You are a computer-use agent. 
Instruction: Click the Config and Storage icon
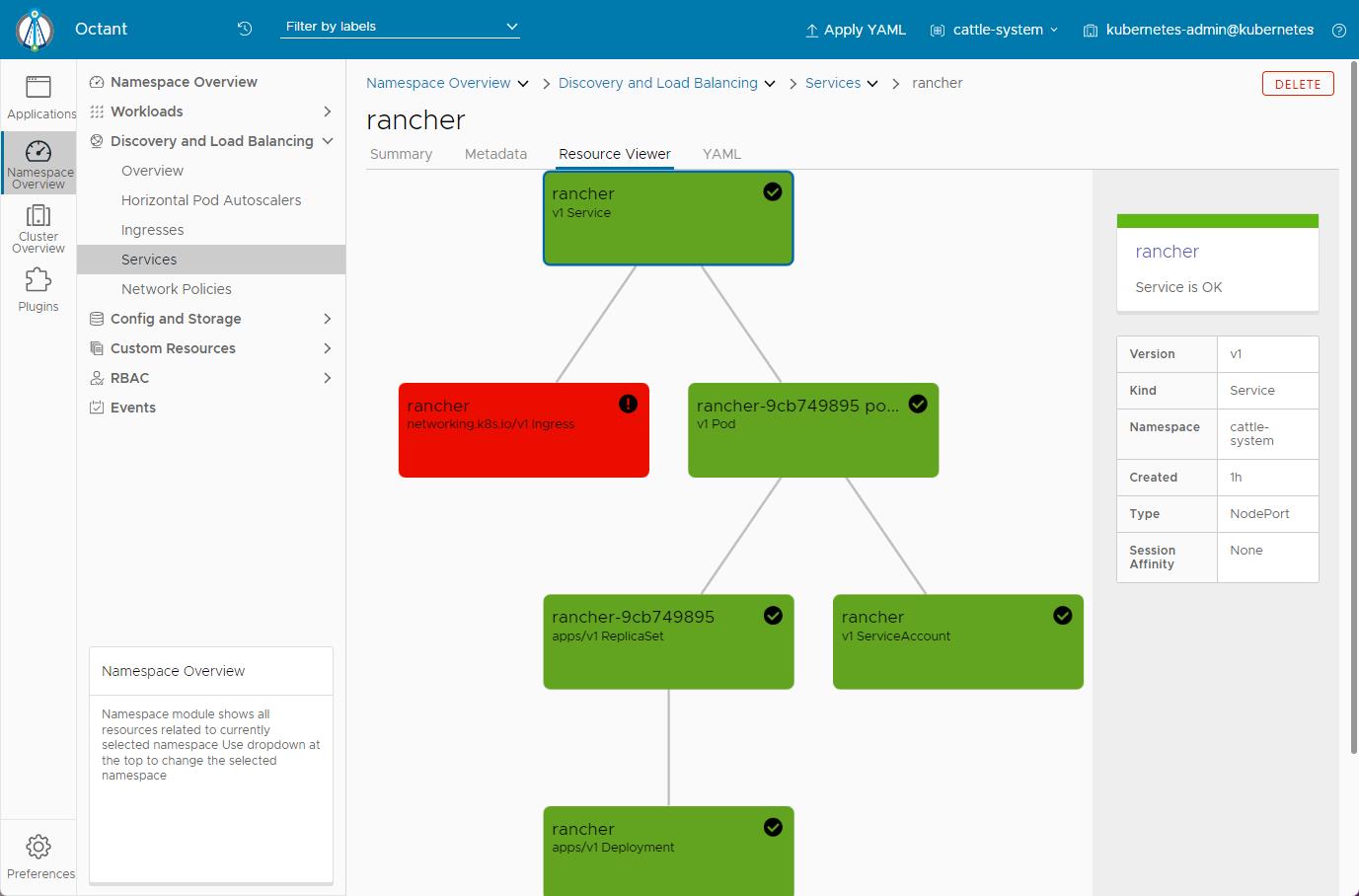tap(97, 319)
